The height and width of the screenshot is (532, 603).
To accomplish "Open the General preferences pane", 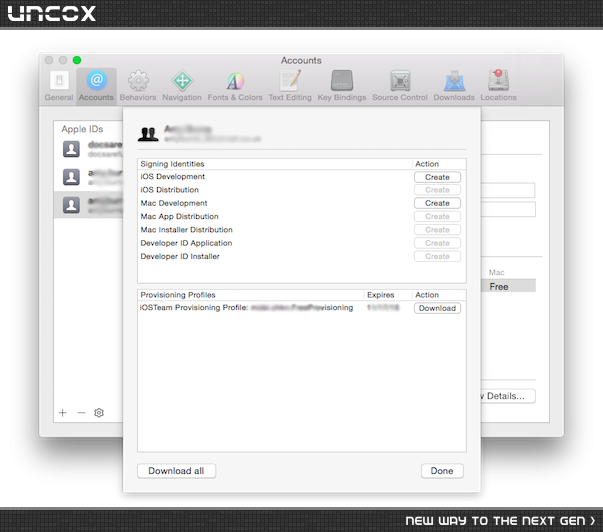I will point(59,86).
